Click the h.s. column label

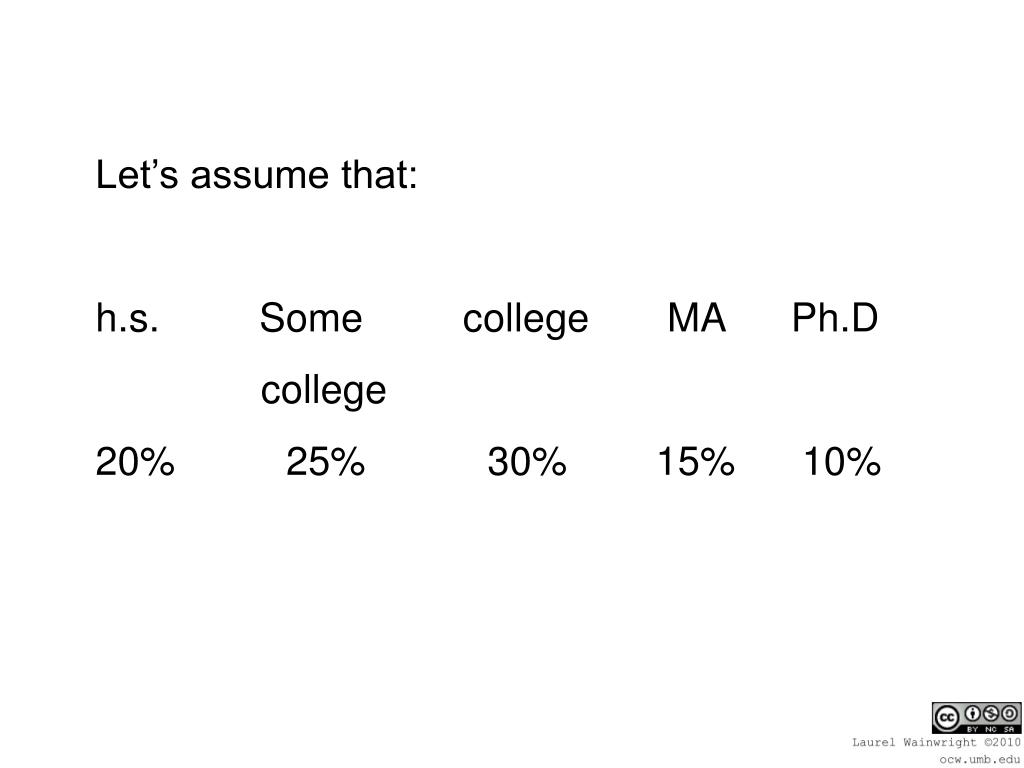127,318
